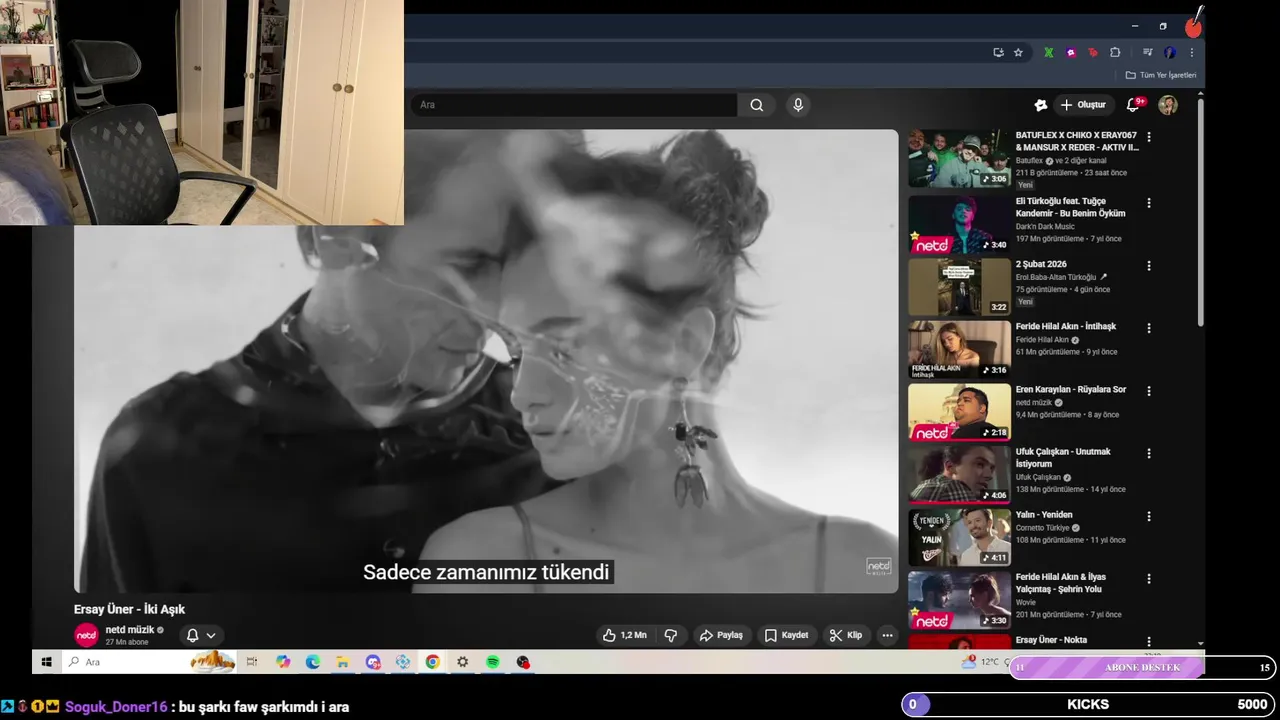This screenshot has width=1280, height=720.
Task: Create a clip with Klip button
Action: (x=845, y=635)
